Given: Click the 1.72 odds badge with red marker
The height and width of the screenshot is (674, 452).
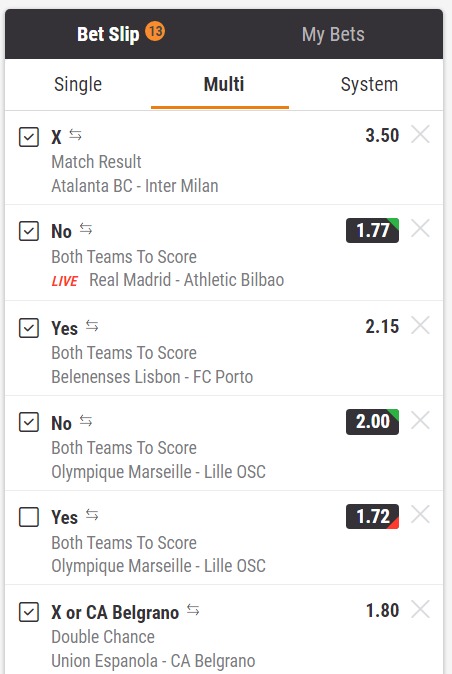Looking at the screenshot, I should tap(373, 516).
